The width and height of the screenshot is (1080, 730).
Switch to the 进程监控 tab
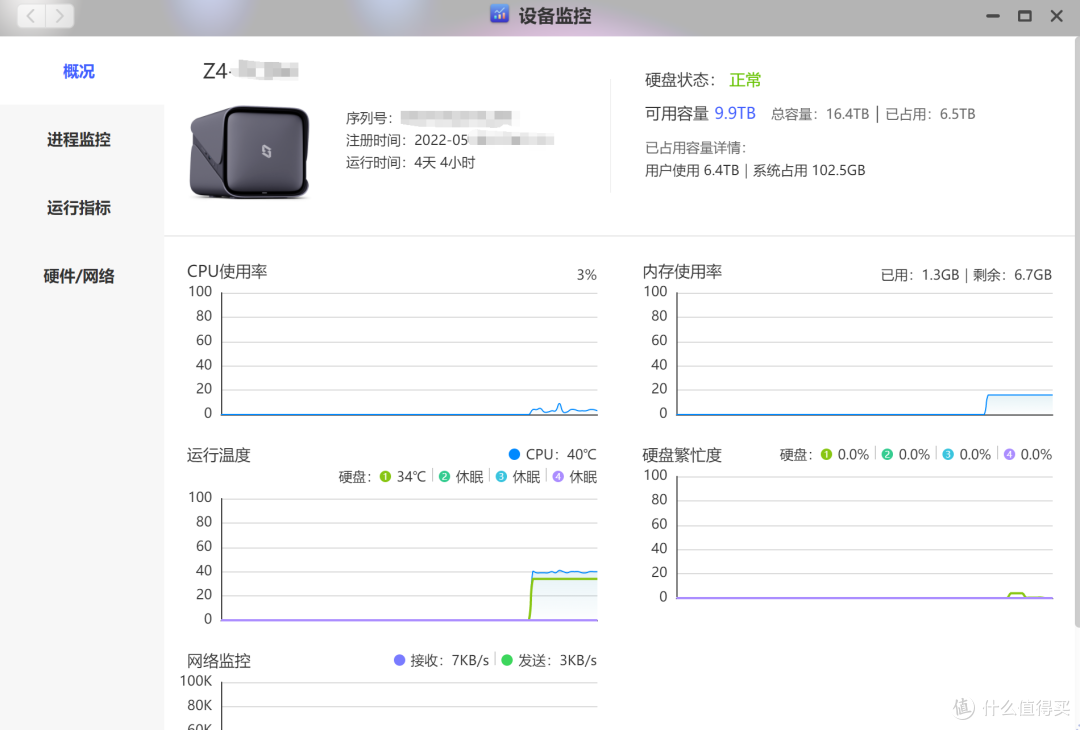79,140
